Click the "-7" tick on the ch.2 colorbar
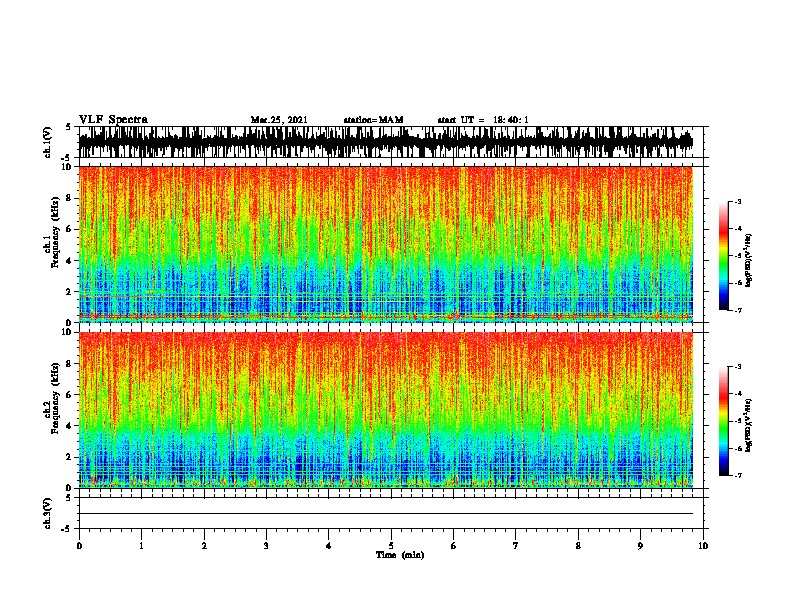 pyautogui.click(x=737, y=475)
